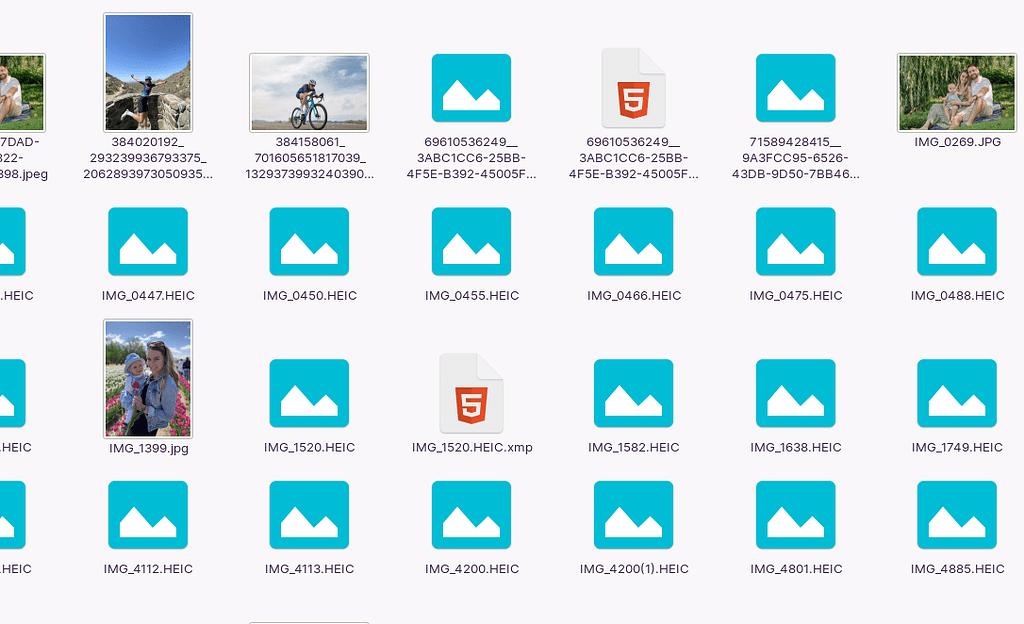Screen dimensions: 1024x624
Task: Open the hiking photo thumbnail 384020192
Action: [x=147, y=72]
